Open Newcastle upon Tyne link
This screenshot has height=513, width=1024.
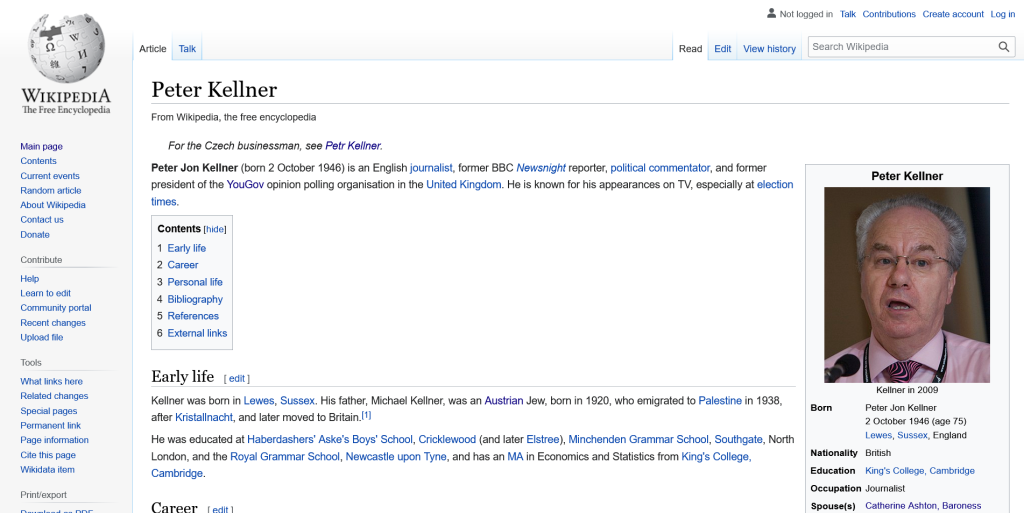[x=396, y=456]
